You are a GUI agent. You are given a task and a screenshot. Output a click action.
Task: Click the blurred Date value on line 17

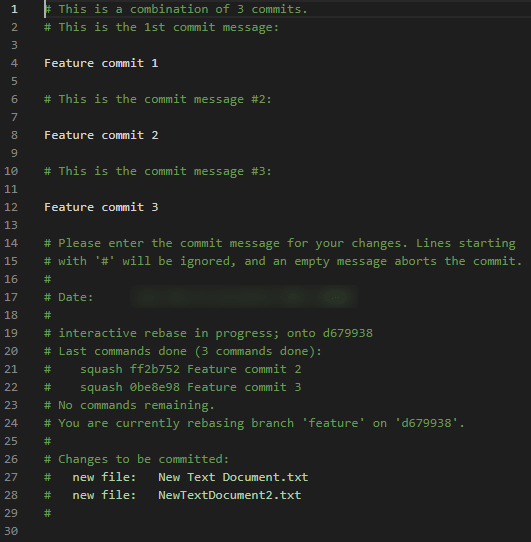[x=244, y=297]
